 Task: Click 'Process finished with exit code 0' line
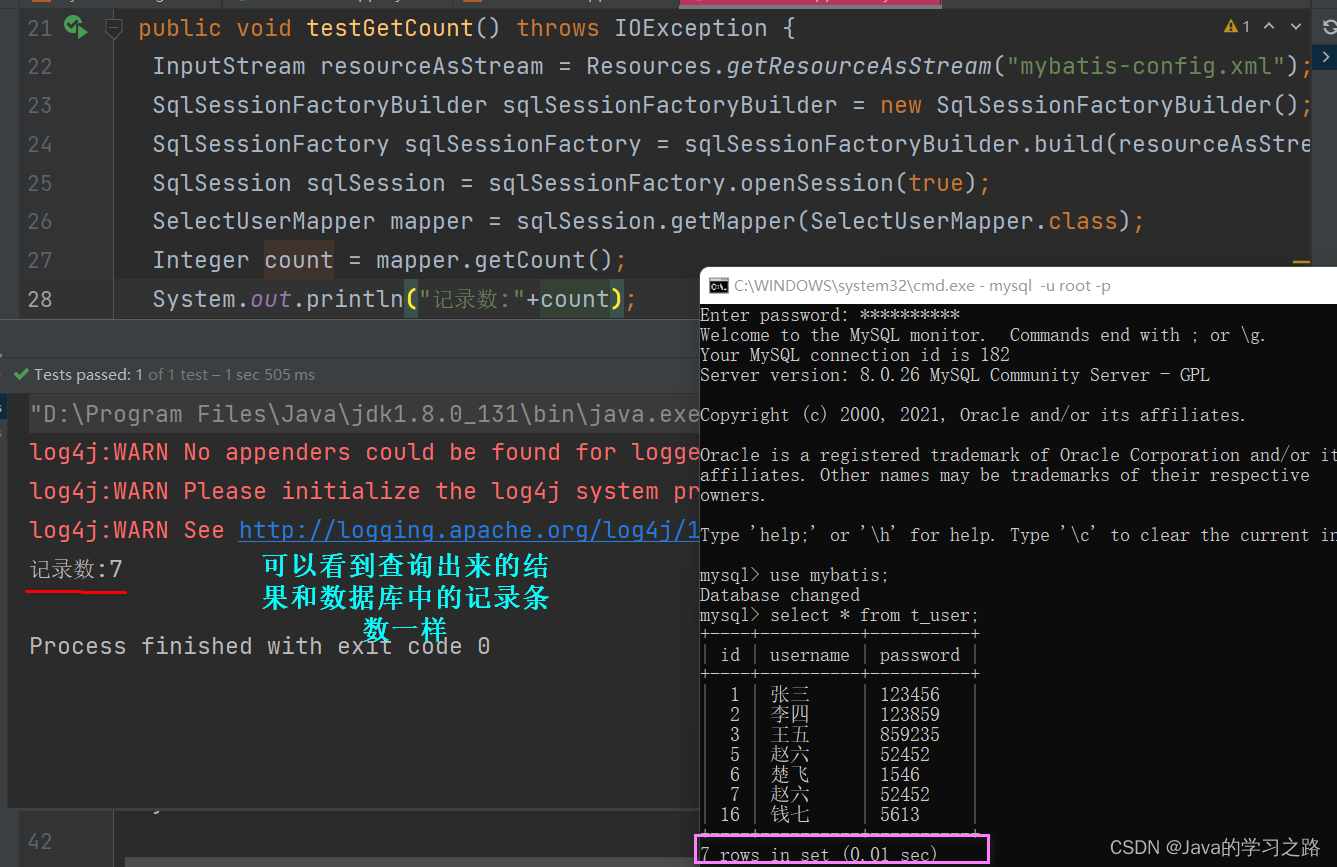[260, 646]
